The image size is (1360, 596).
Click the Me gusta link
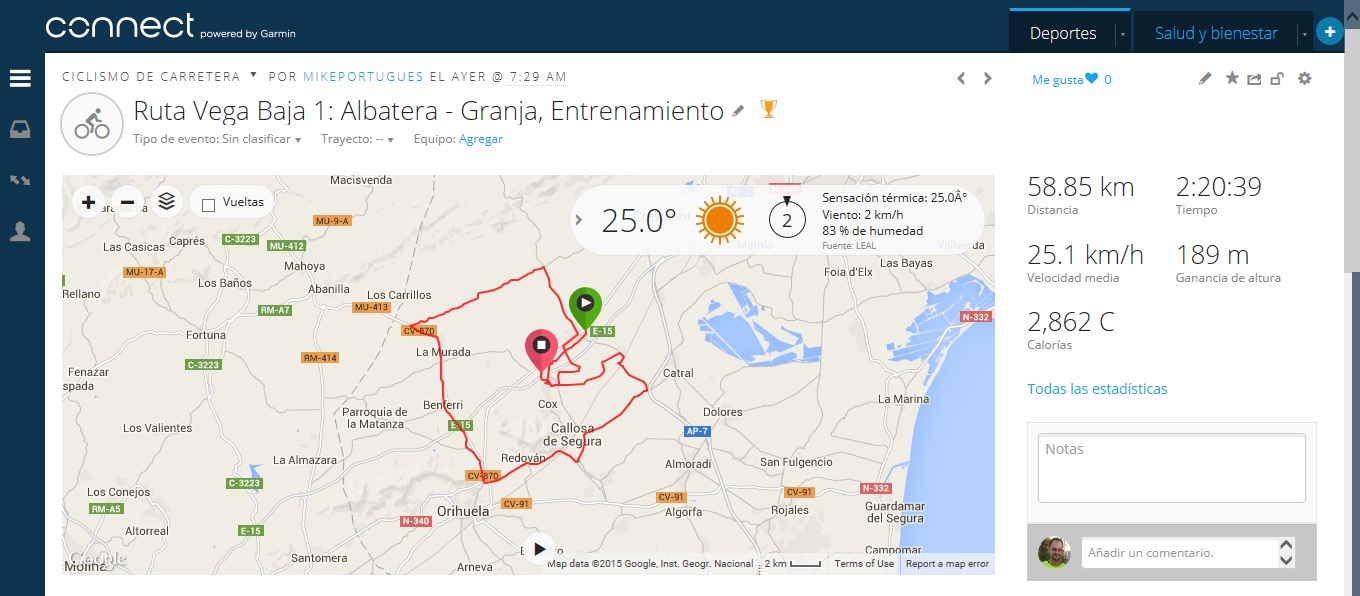click(1057, 80)
